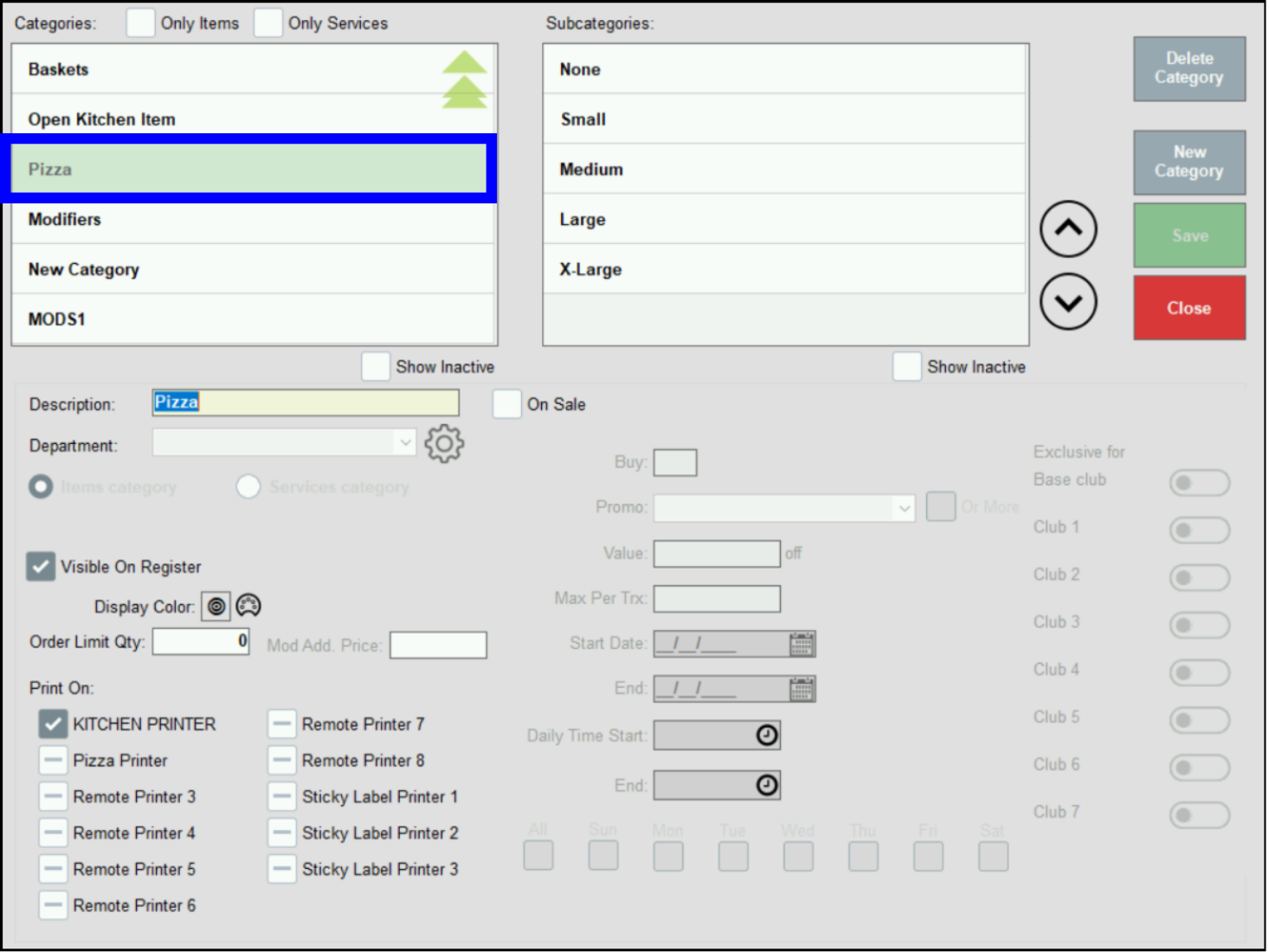Click the Delete Category button
Image resolution: width=1269 pixels, height=952 pixels.
(x=1188, y=68)
